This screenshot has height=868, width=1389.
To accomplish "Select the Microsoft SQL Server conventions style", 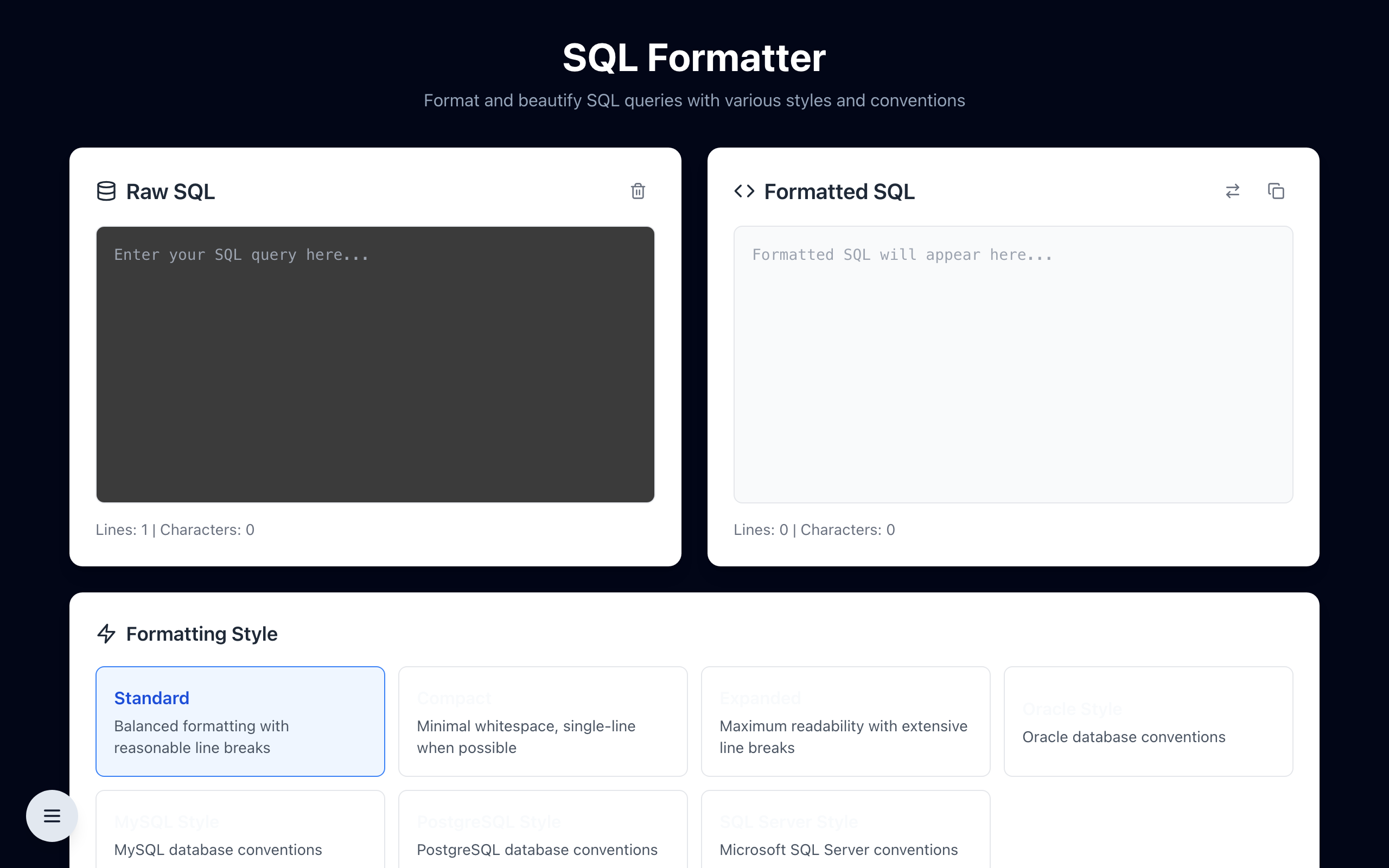I will [x=845, y=829].
